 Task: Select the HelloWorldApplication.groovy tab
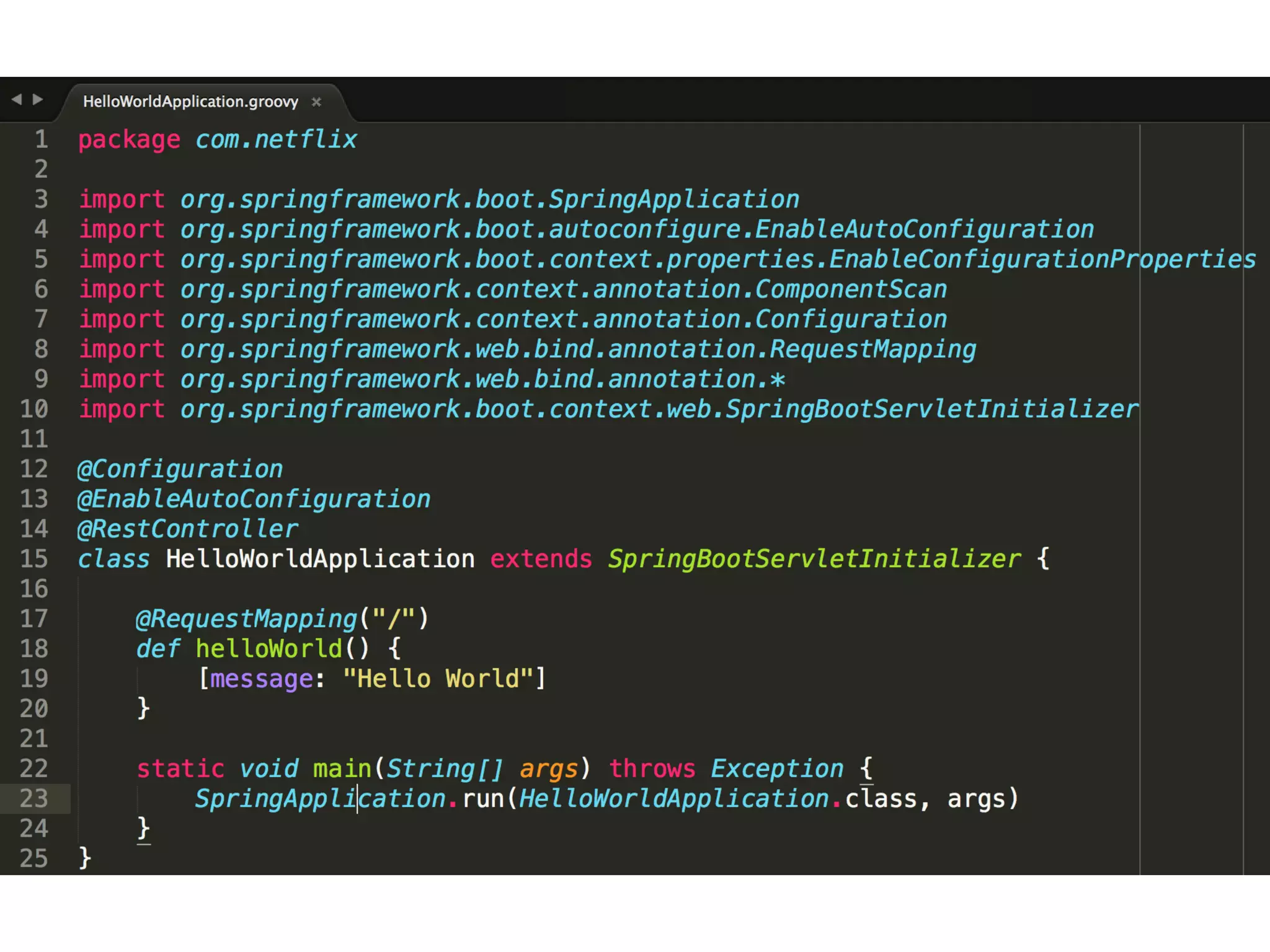click(190, 102)
